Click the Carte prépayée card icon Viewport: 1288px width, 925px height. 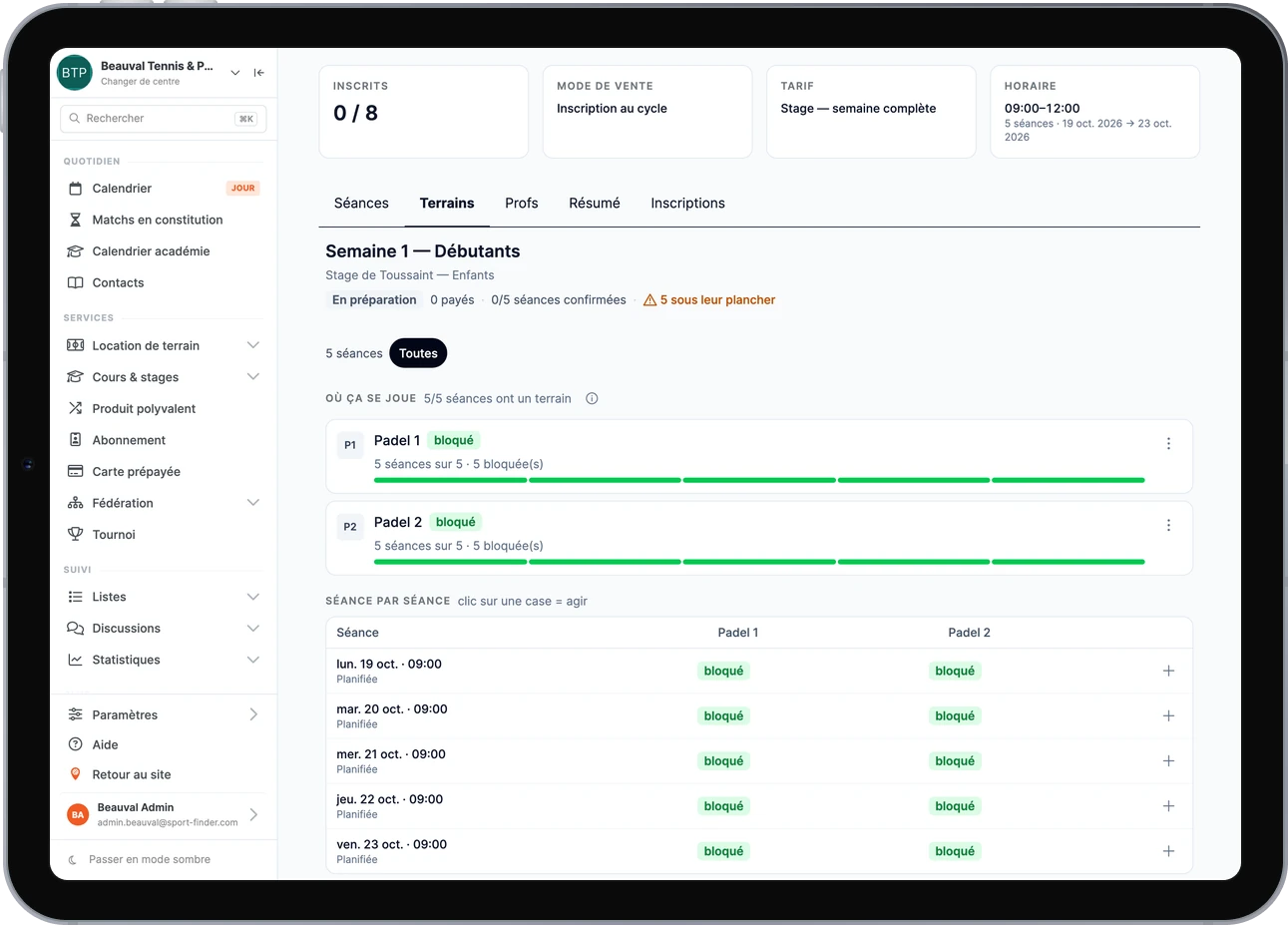tap(75, 472)
